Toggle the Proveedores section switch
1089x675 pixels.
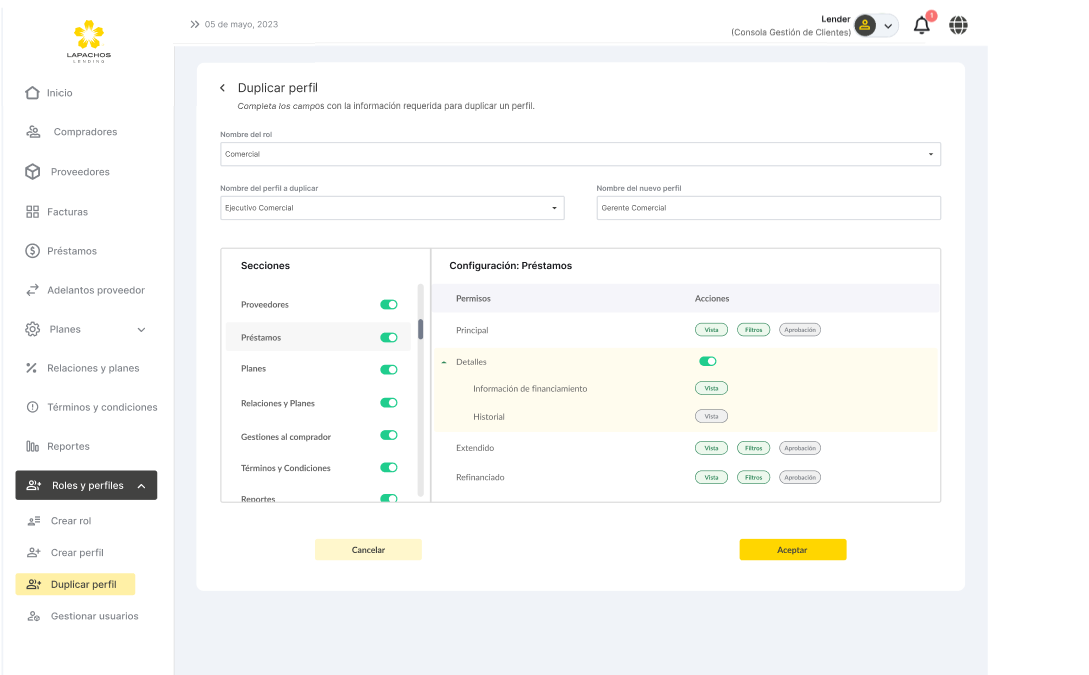pyautogui.click(x=389, y=304)
